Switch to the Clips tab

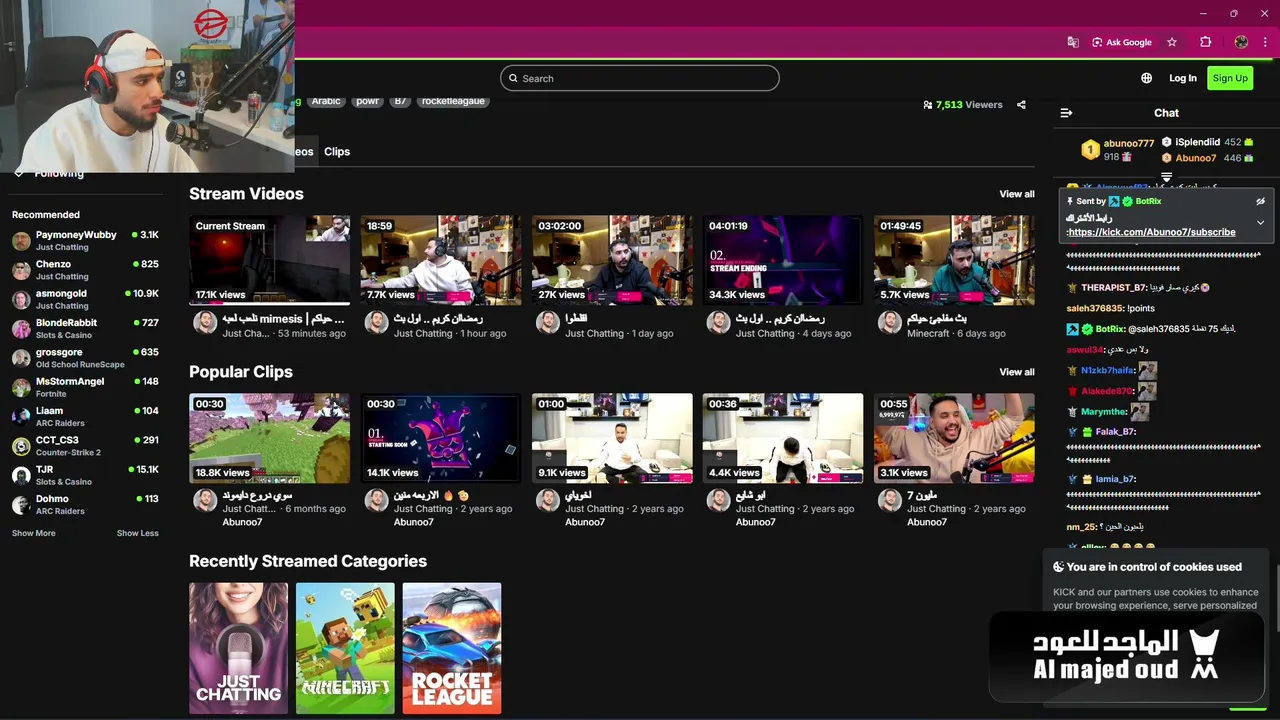[337, 152]
